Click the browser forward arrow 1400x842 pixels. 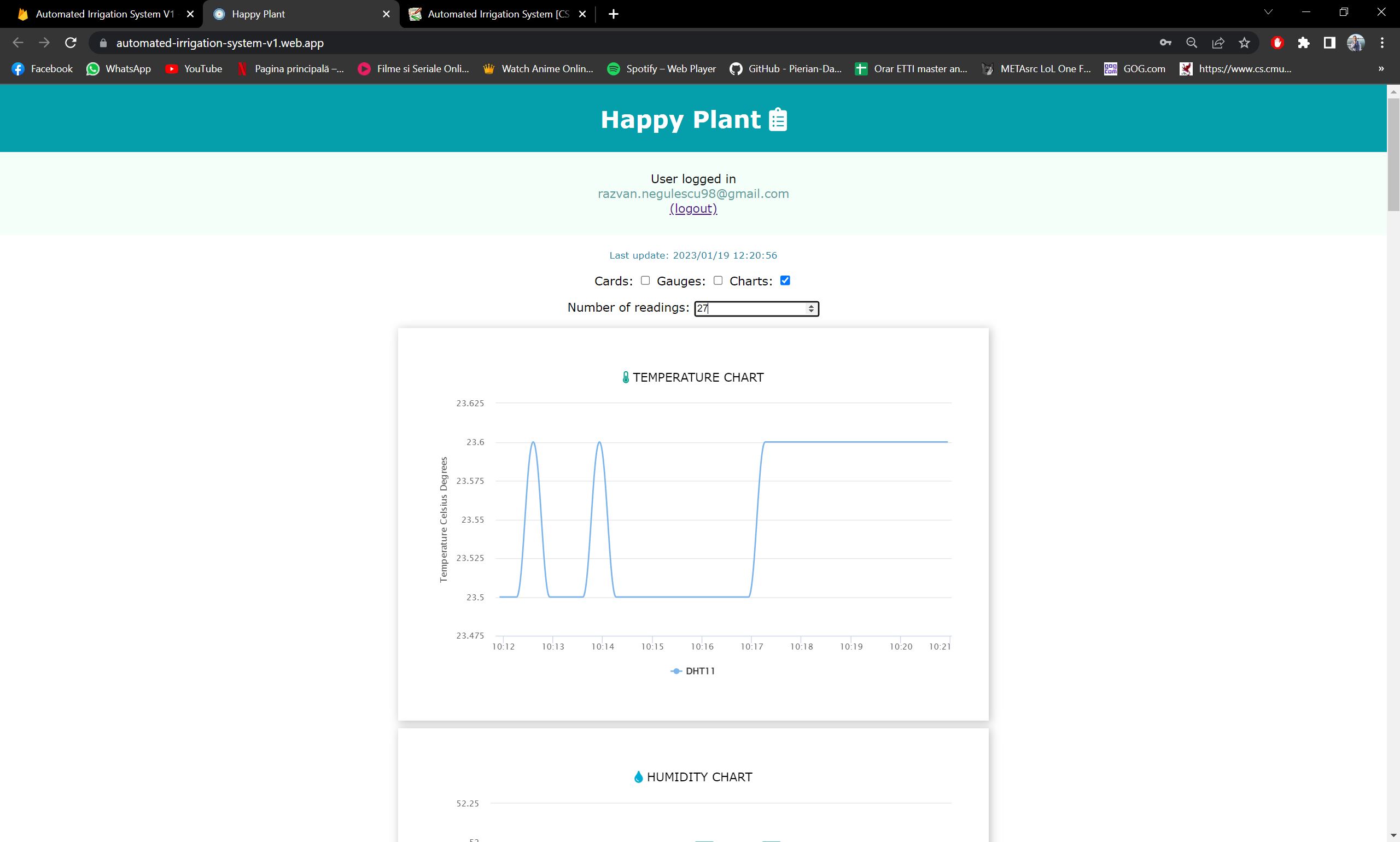click(x=44, y=43)
